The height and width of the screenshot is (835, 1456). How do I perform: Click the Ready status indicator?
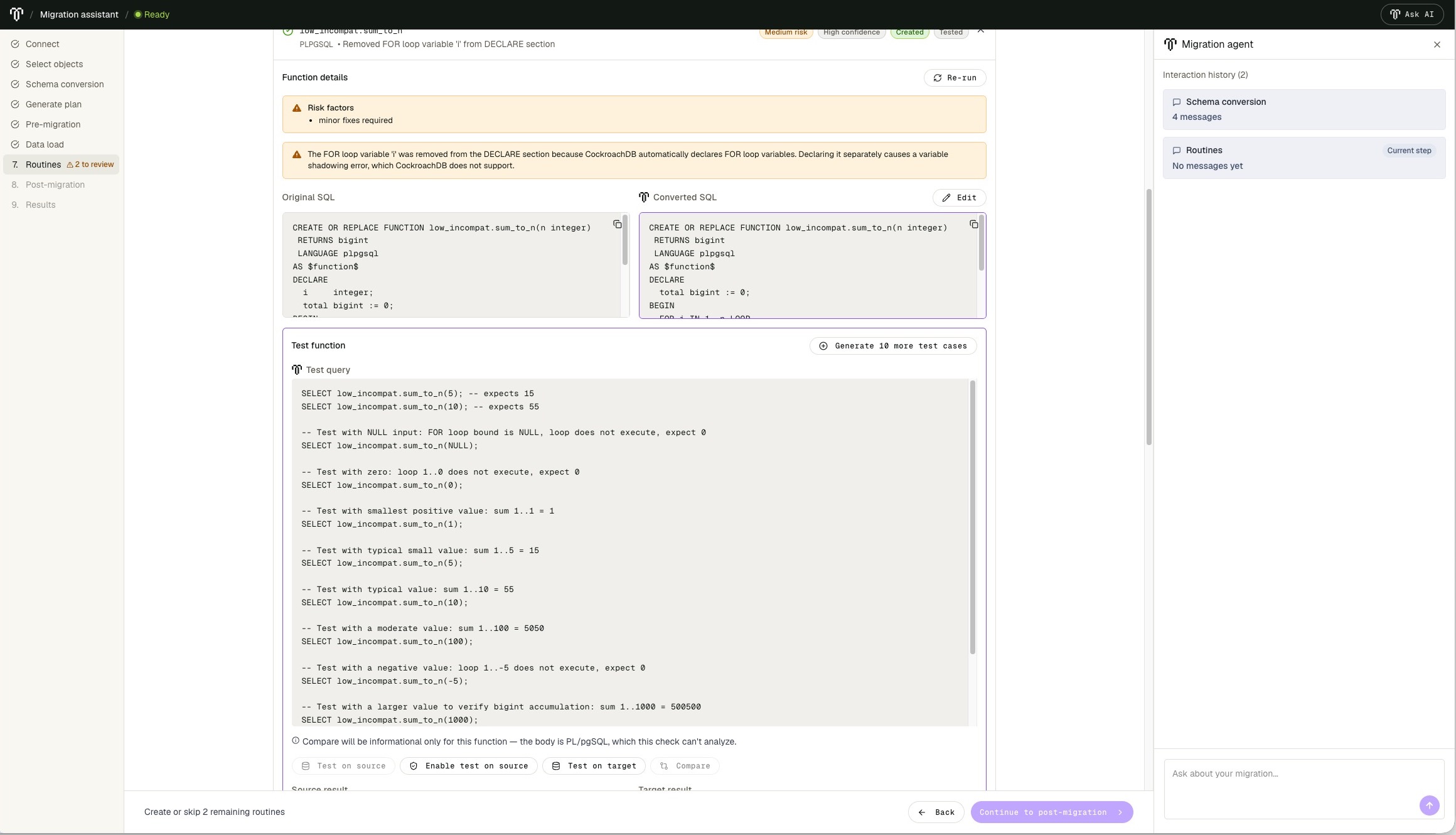[x=152, y=14]
